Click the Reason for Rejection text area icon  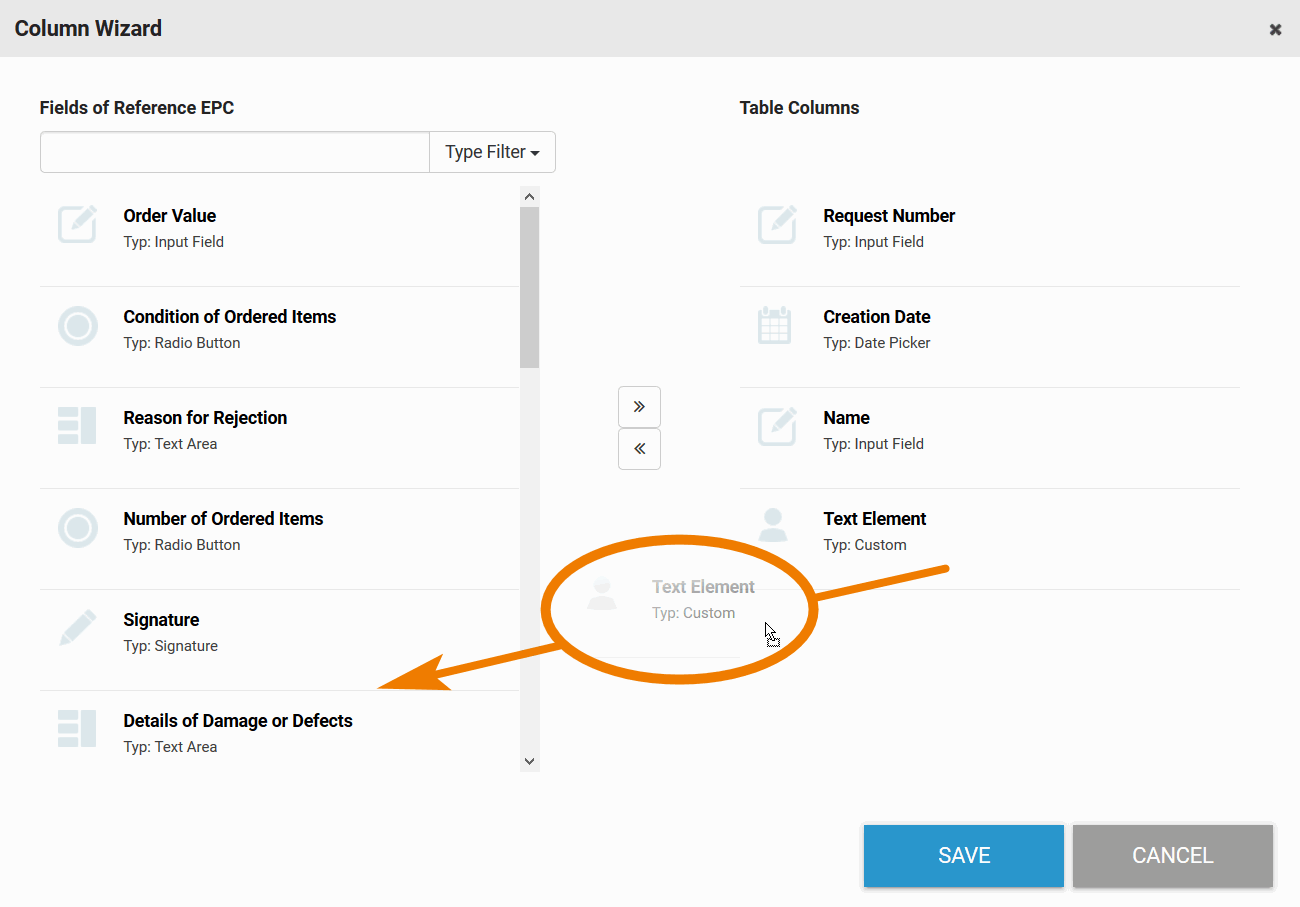point(78,427)
